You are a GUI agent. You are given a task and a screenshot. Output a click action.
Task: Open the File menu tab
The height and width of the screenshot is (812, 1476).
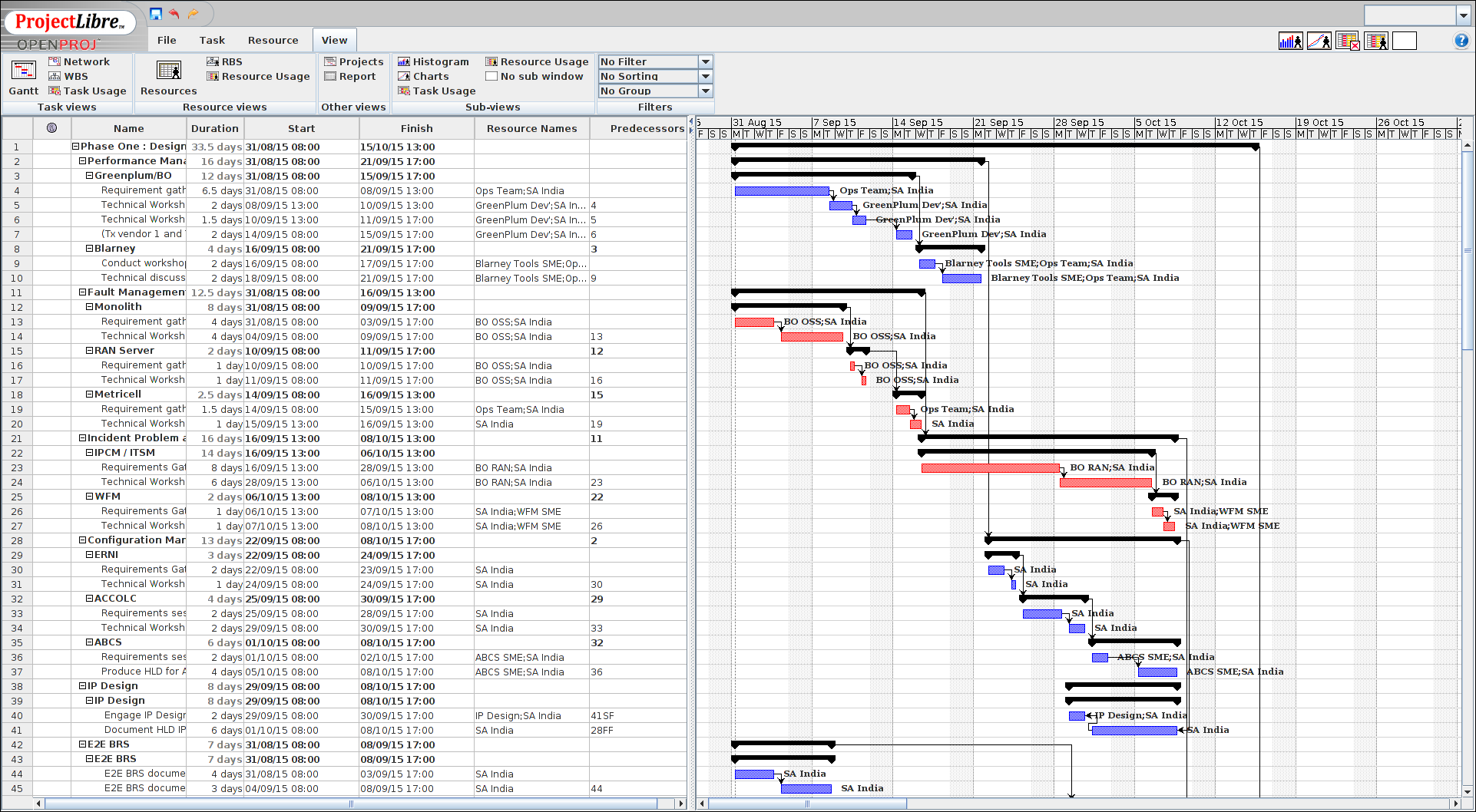pos(167,40)
